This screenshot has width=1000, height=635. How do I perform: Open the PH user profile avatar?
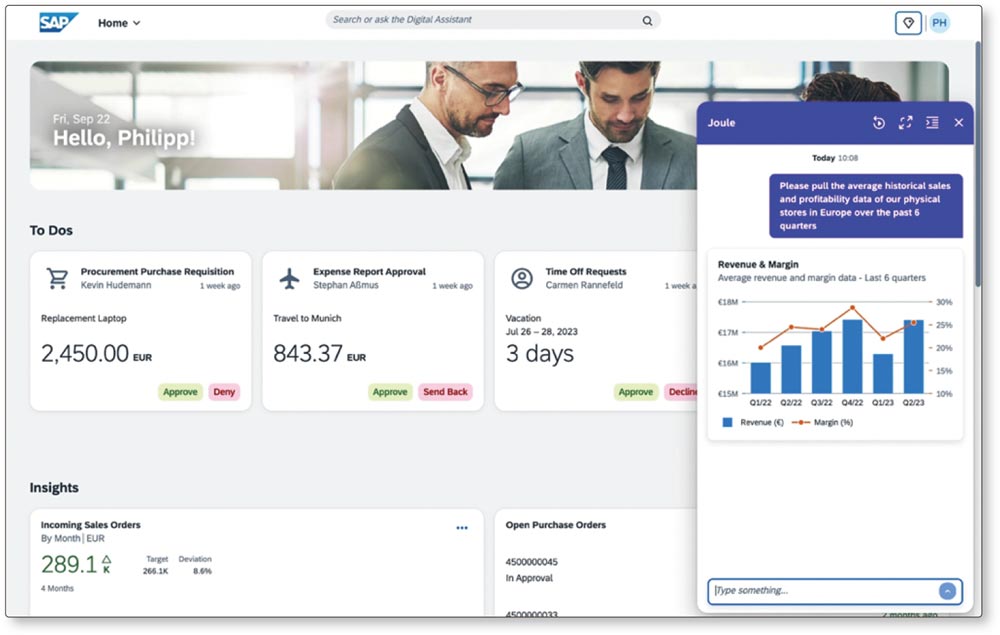(x=939, y=23)
